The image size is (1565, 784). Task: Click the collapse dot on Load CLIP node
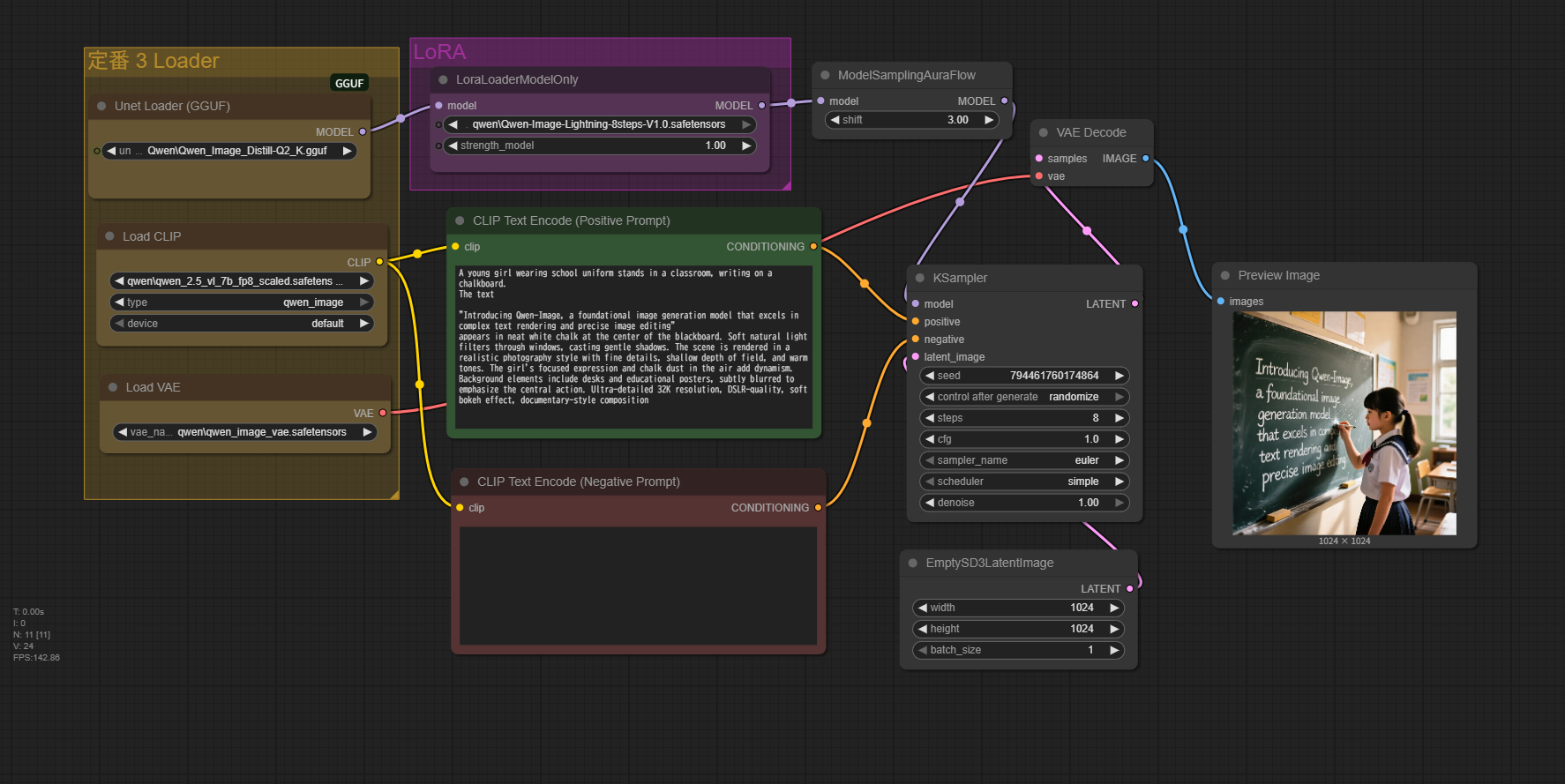pyautogui.click(x=110, y=236)
